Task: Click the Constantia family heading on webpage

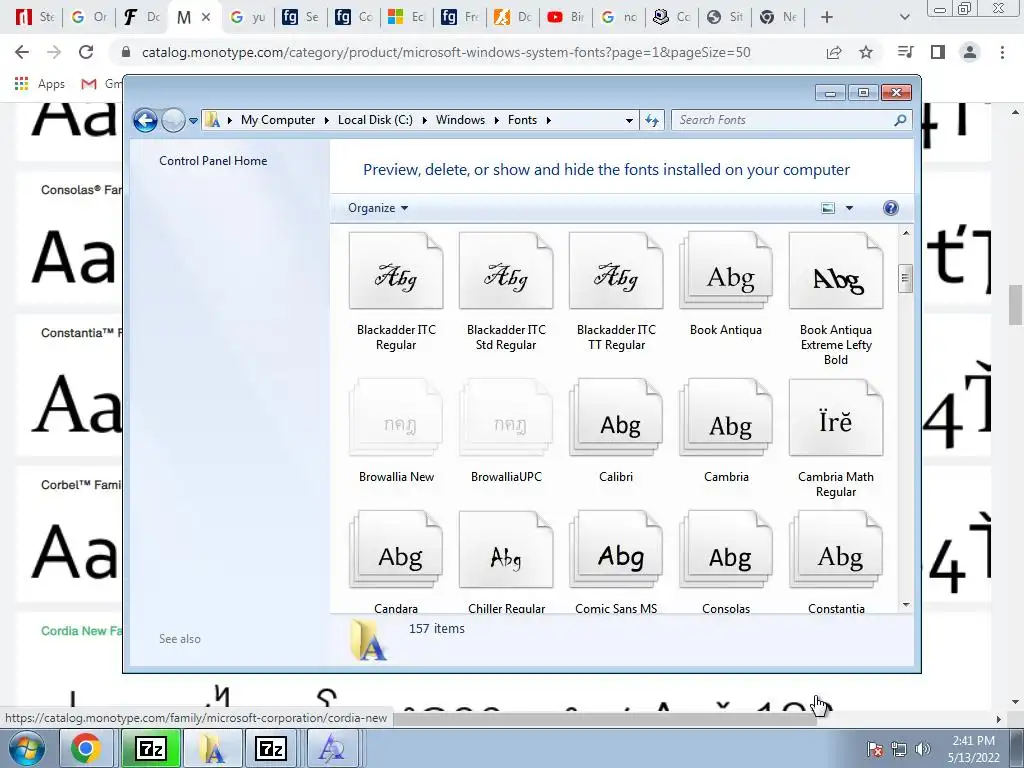Action: tap(82, 333)
